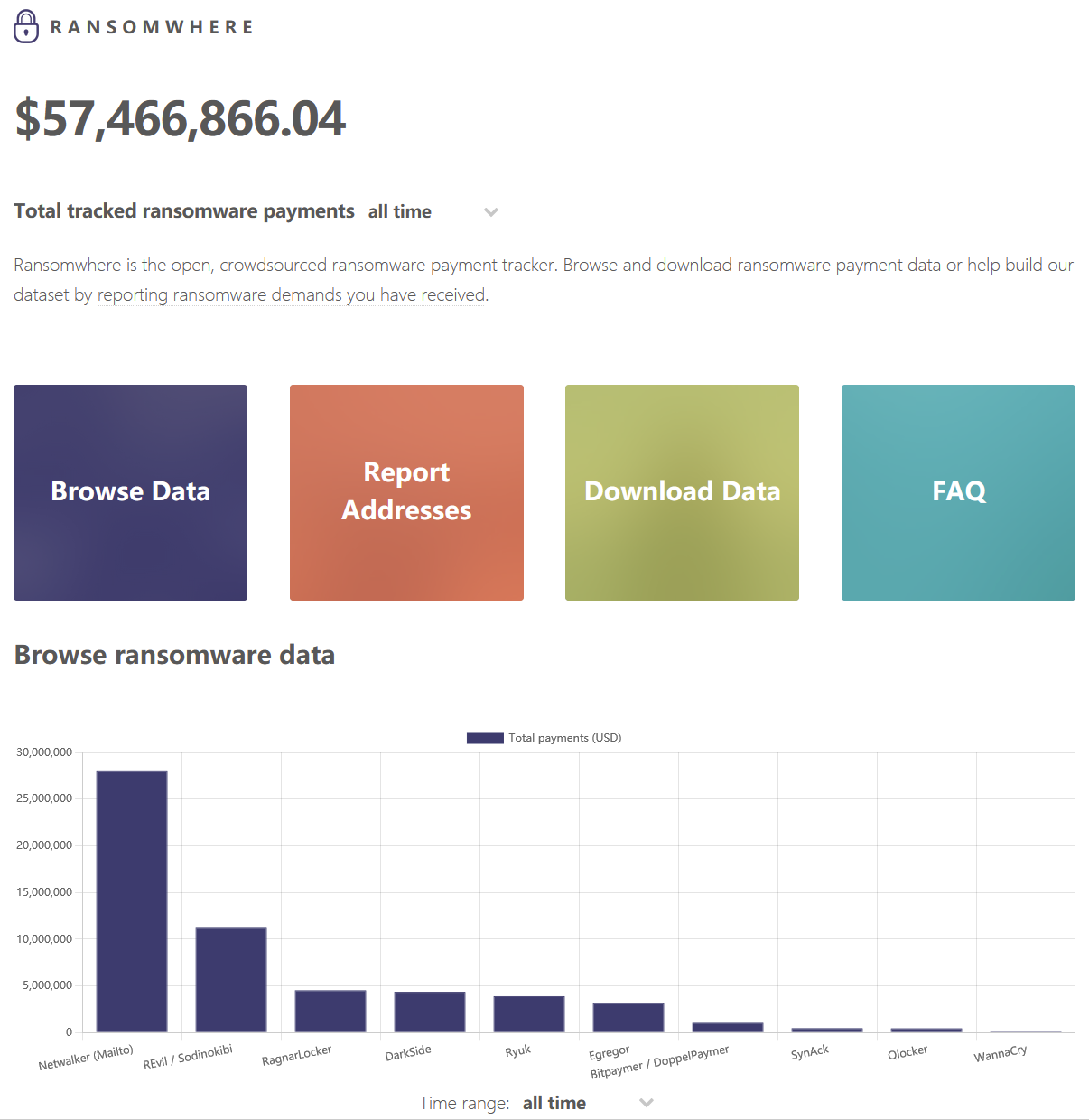This screenshot has width=1089, height=1120.
Task: Select the RagnarLocker bar in chart
Action: [x=330, y=1011]
